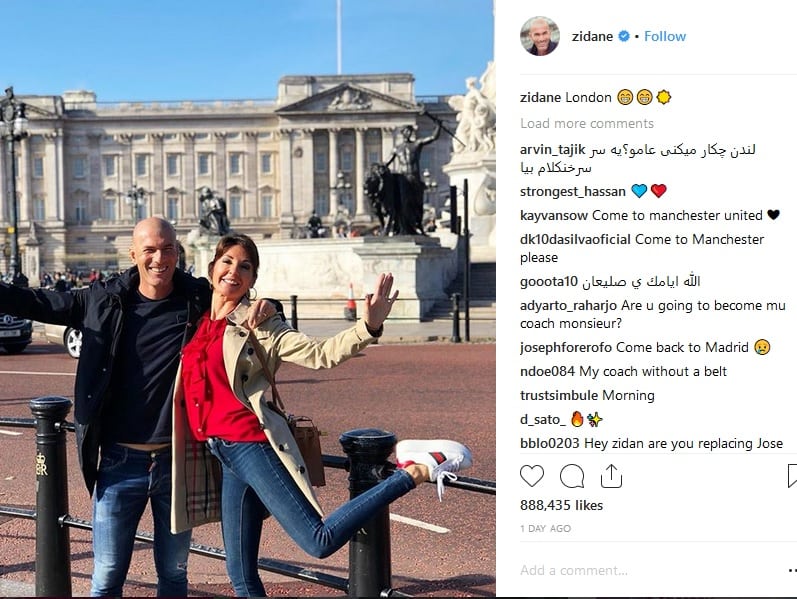The height and width of the screenshot is (599, 797).
Task: Open strongest_hassan's profile
Action: coord(572,191)
